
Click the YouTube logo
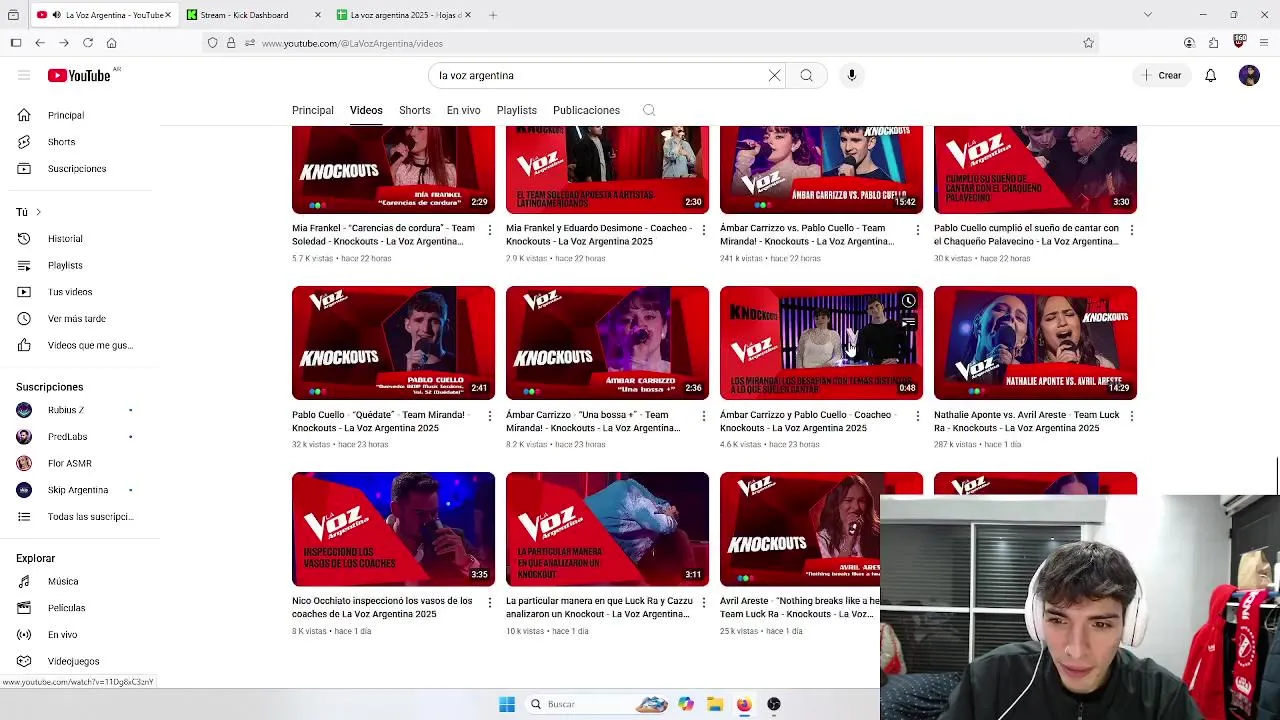pyautogui.click(x=79, y=75)
